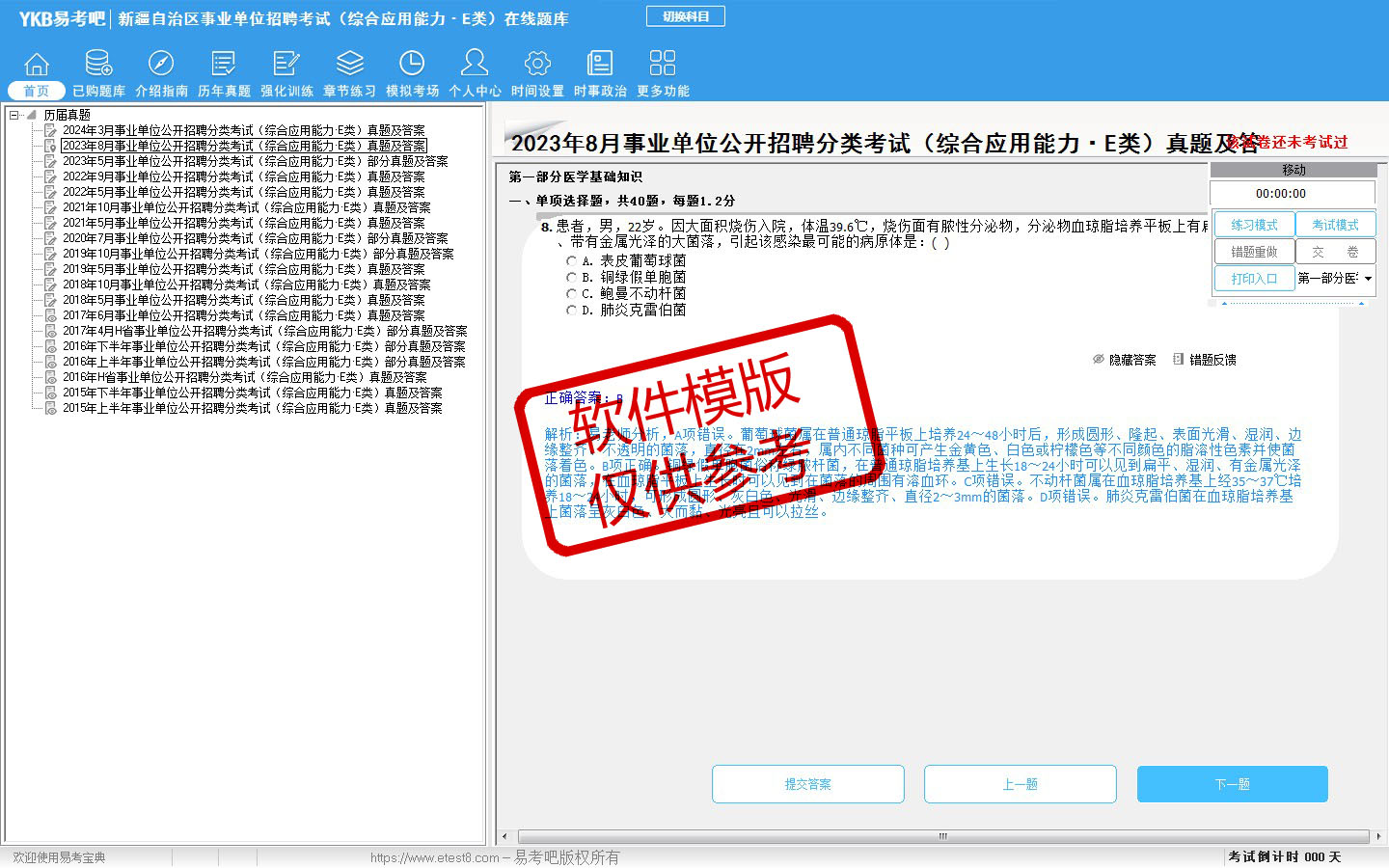
Task: Open 历年真题 past papers icon
Action: coord(224,65)
